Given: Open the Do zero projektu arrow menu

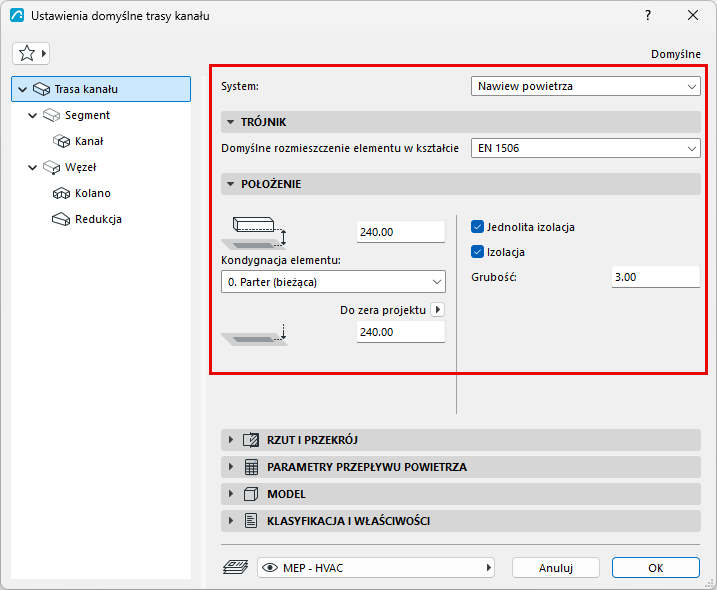Looking at the screenshot, I should pyautogui.click(x=438, y=310).
